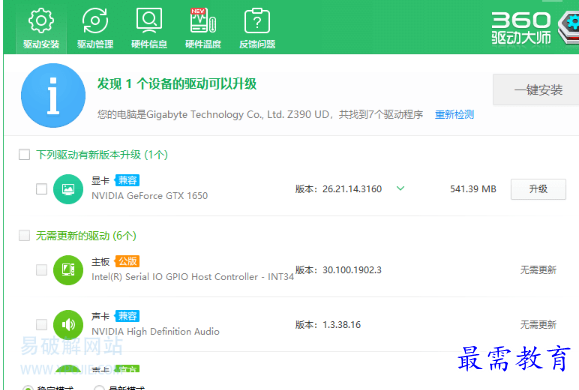Open the 硬件温度 tab
579x390 pixels.
tap(203, 28)
